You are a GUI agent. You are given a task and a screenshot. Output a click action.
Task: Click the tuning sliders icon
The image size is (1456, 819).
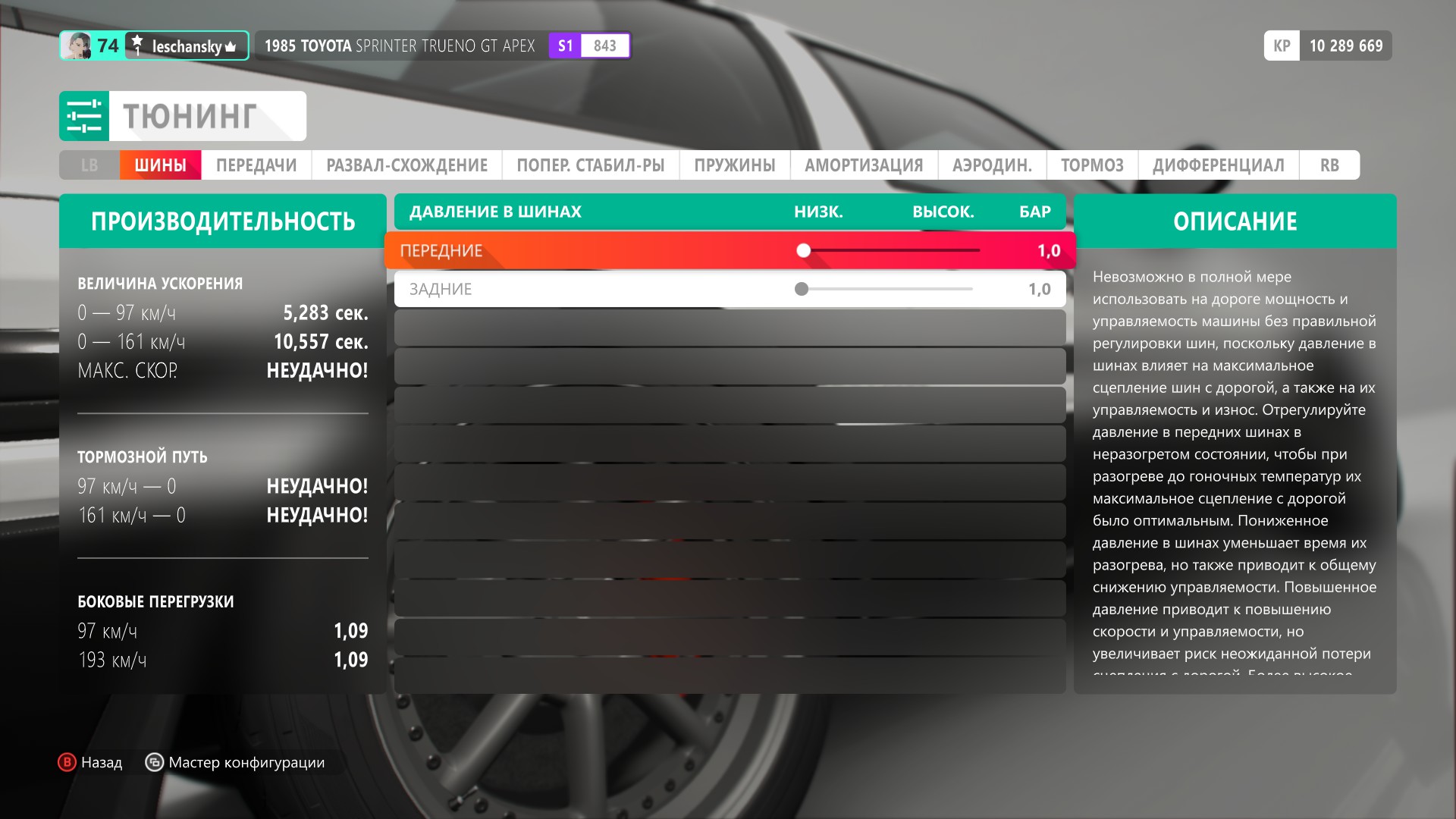[84, 116]
